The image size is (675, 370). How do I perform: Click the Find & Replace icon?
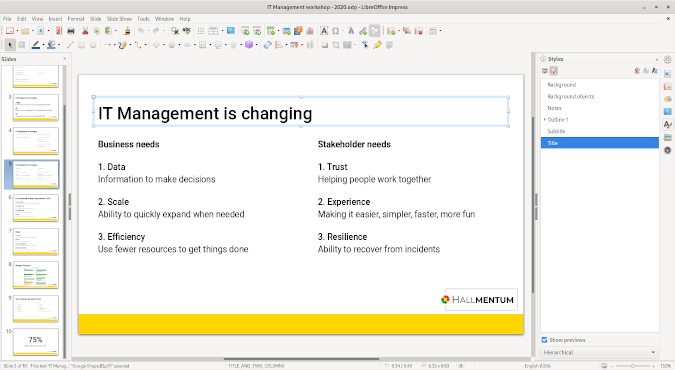pos(174,31)
